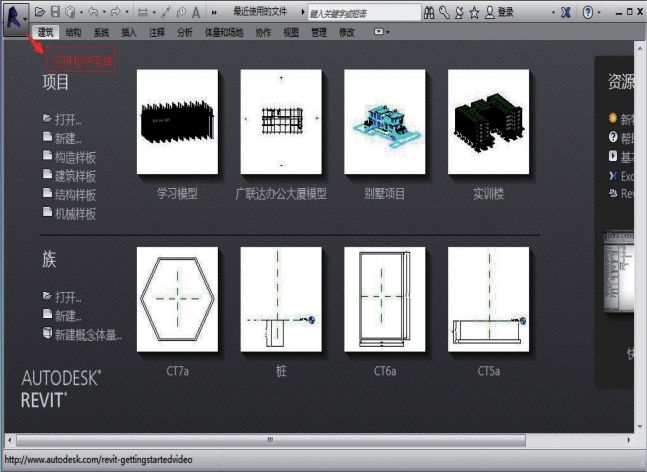Open Communication Center satellite icon
Image resolution: width=647 pixels, height=472 pixels.
459,13
